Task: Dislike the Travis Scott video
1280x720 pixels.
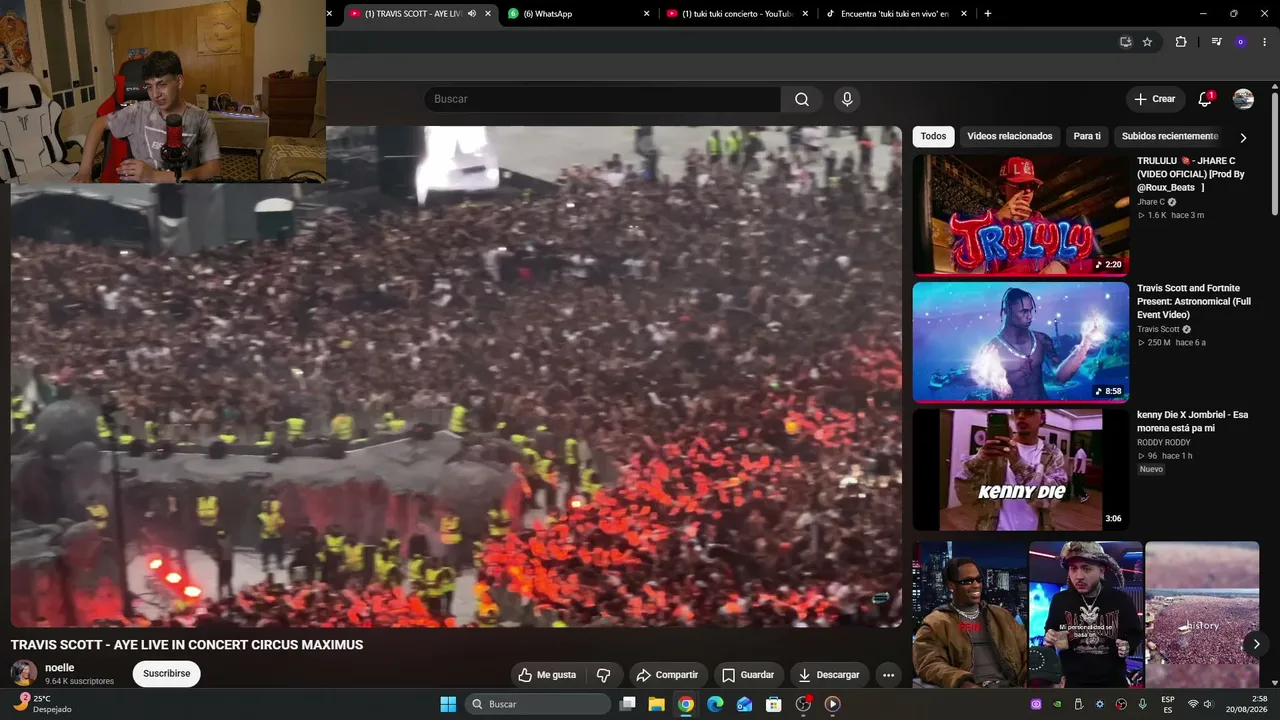Action: tap(603, 675)
